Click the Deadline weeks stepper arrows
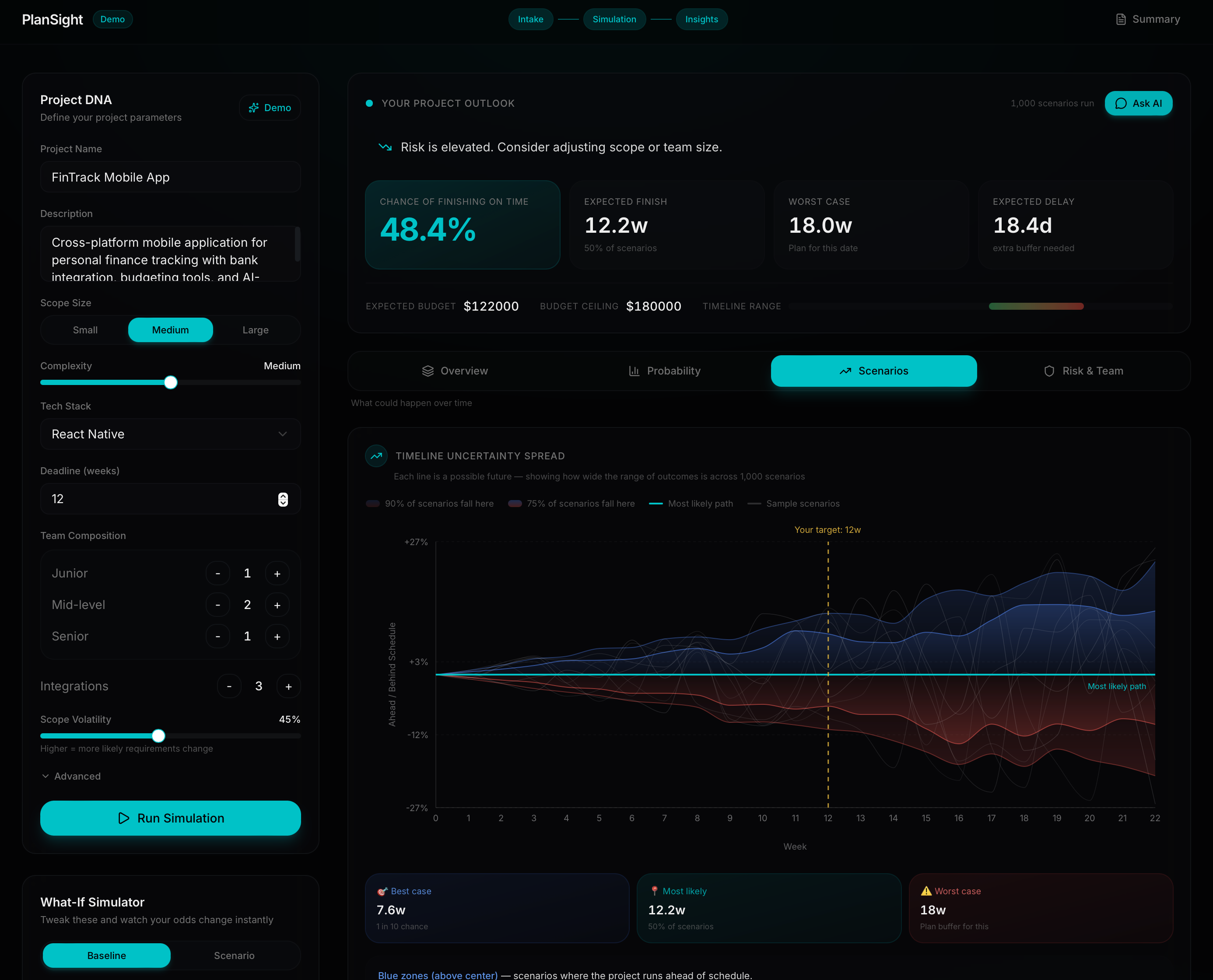 [x=283, y=499]
